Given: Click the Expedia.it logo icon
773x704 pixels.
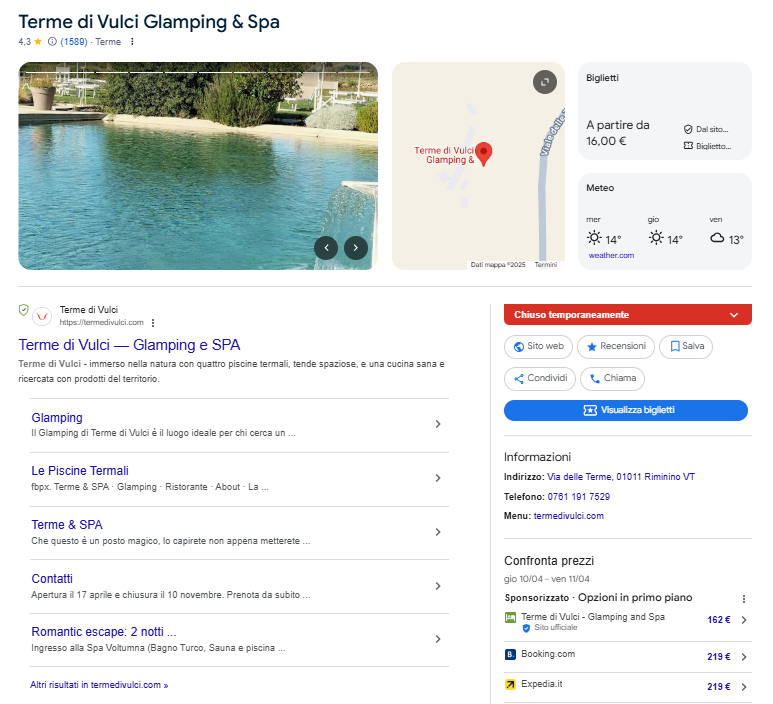Looking at the screenshot, I should (x=510, y=684).
